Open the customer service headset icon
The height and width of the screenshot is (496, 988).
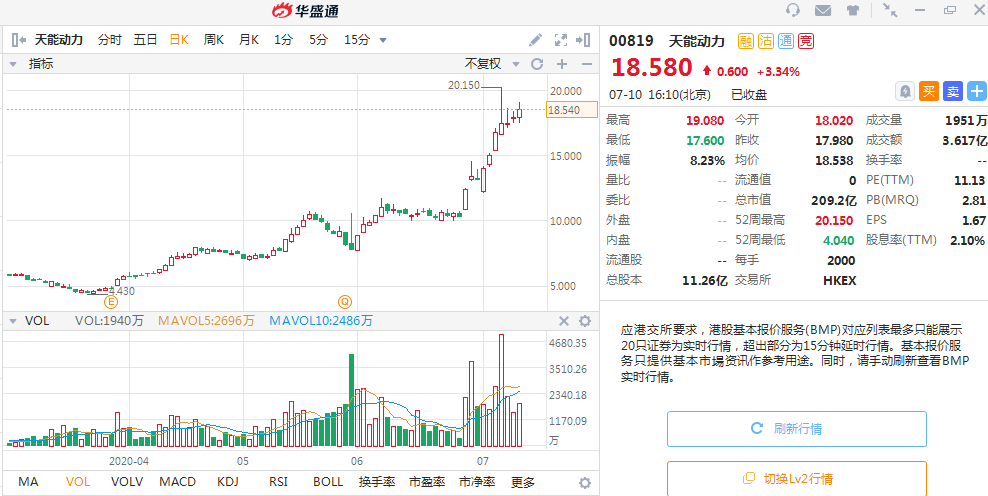coord(794,10)
